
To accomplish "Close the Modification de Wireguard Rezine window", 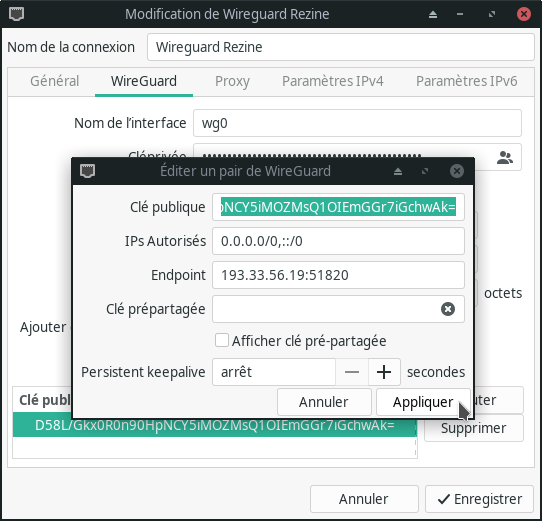I will [x=524, y=14].
